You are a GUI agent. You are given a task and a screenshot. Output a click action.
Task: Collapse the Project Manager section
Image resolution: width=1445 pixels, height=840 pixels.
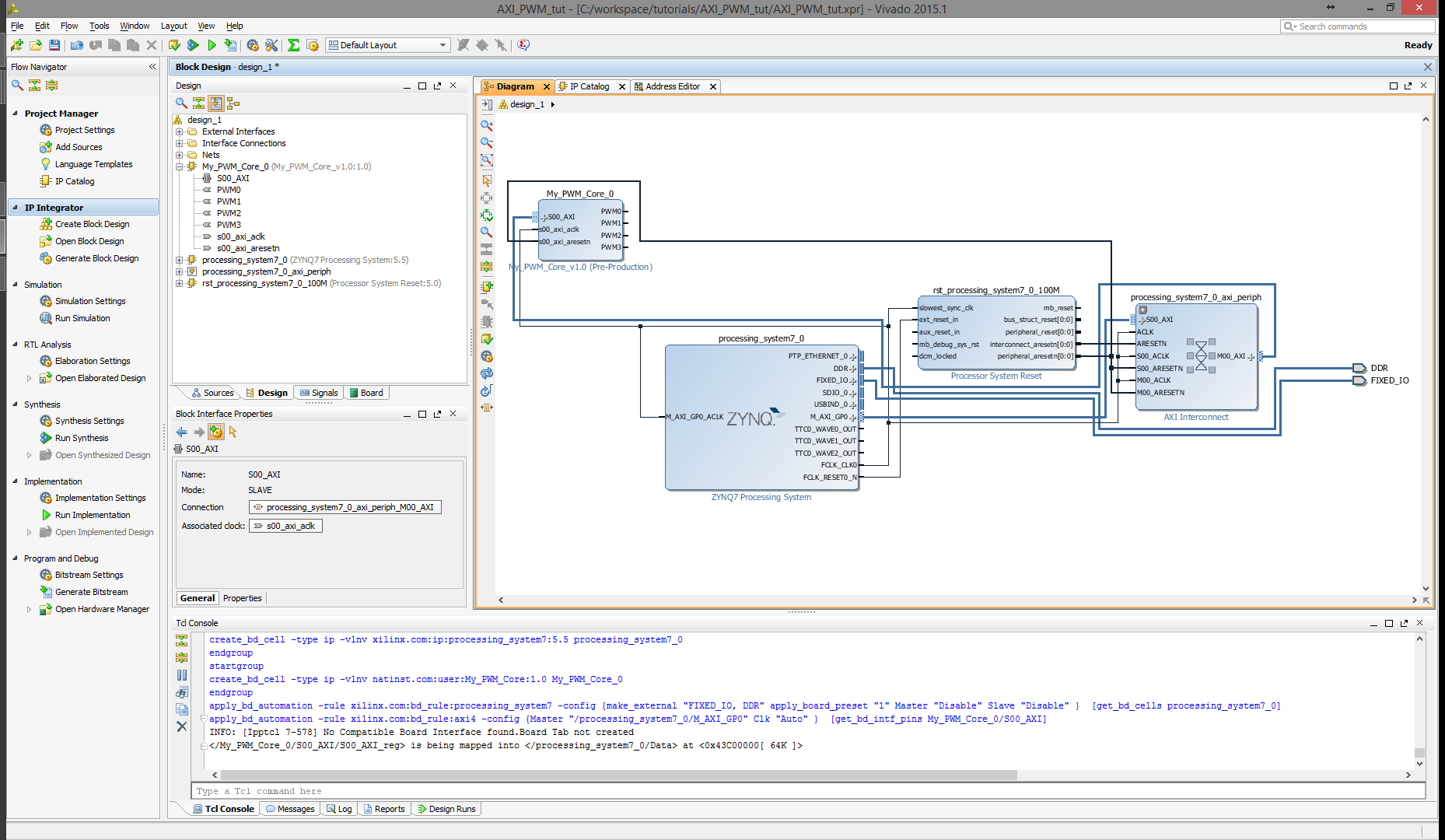[15, 113]
